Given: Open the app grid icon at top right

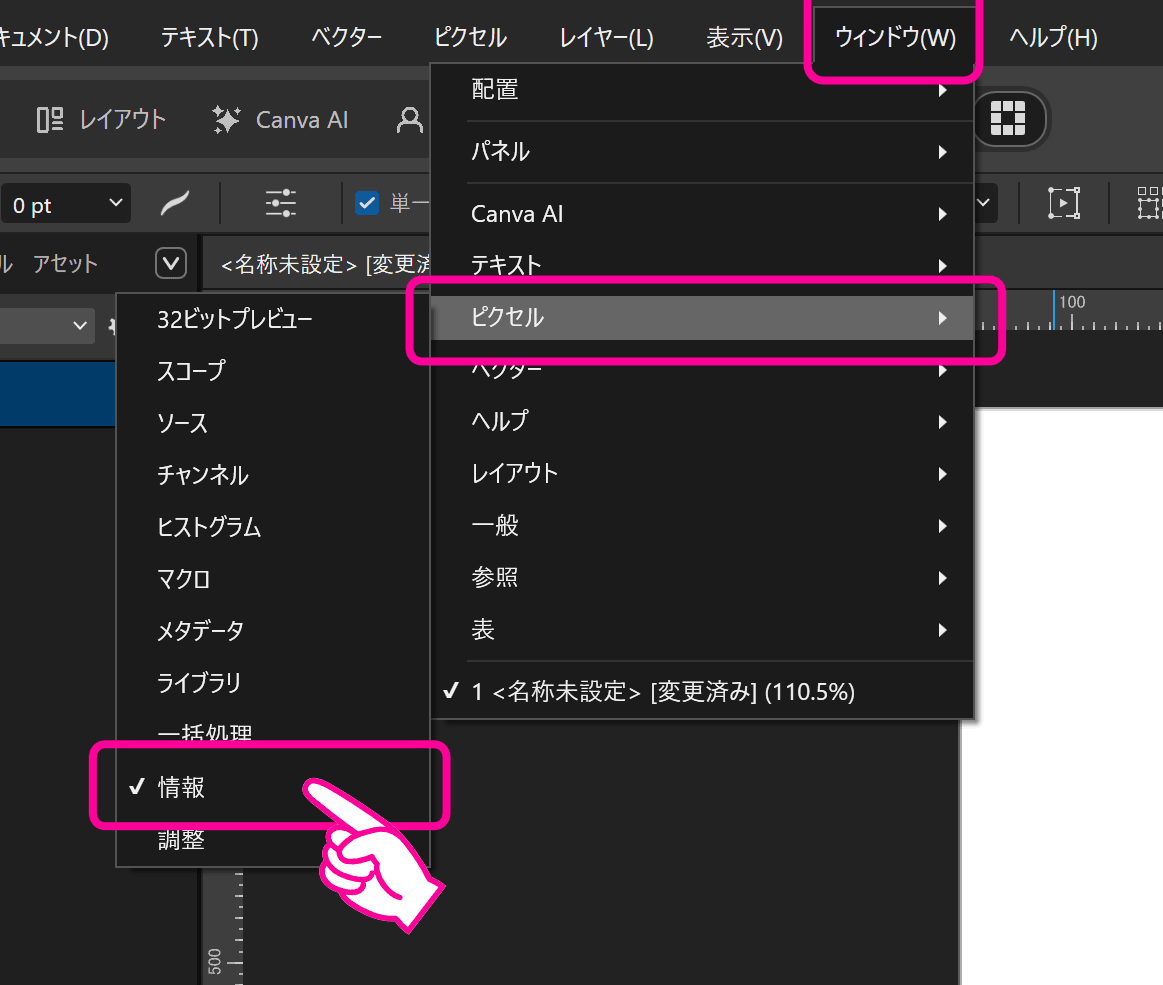Looking at the screenshot, I should coord(1010,119).
